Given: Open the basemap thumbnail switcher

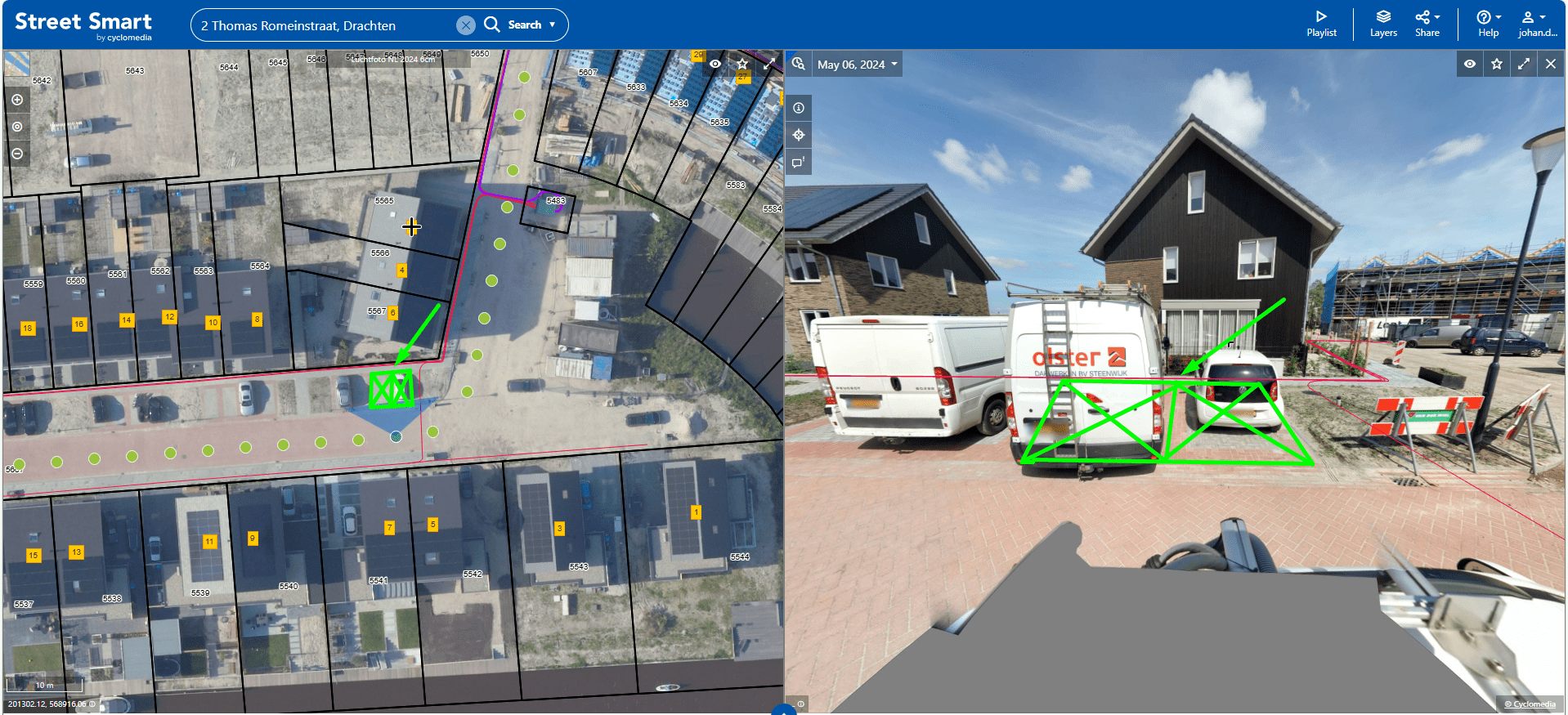Looking at the screenshot, I should tap(17, 64).
